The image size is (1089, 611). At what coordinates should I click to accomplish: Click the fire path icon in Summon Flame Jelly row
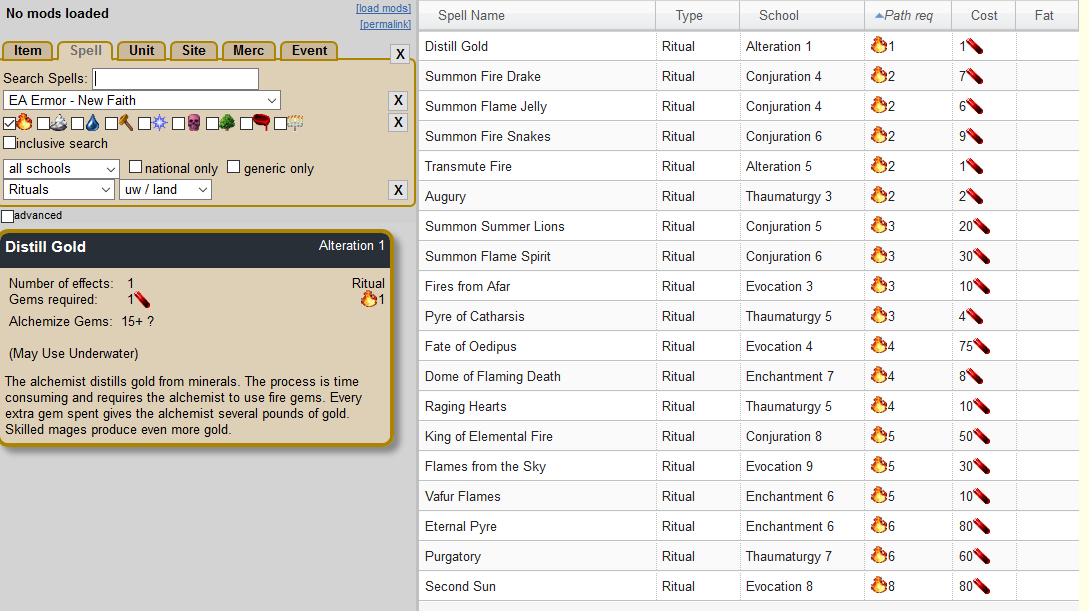click(x=879, y=106)
